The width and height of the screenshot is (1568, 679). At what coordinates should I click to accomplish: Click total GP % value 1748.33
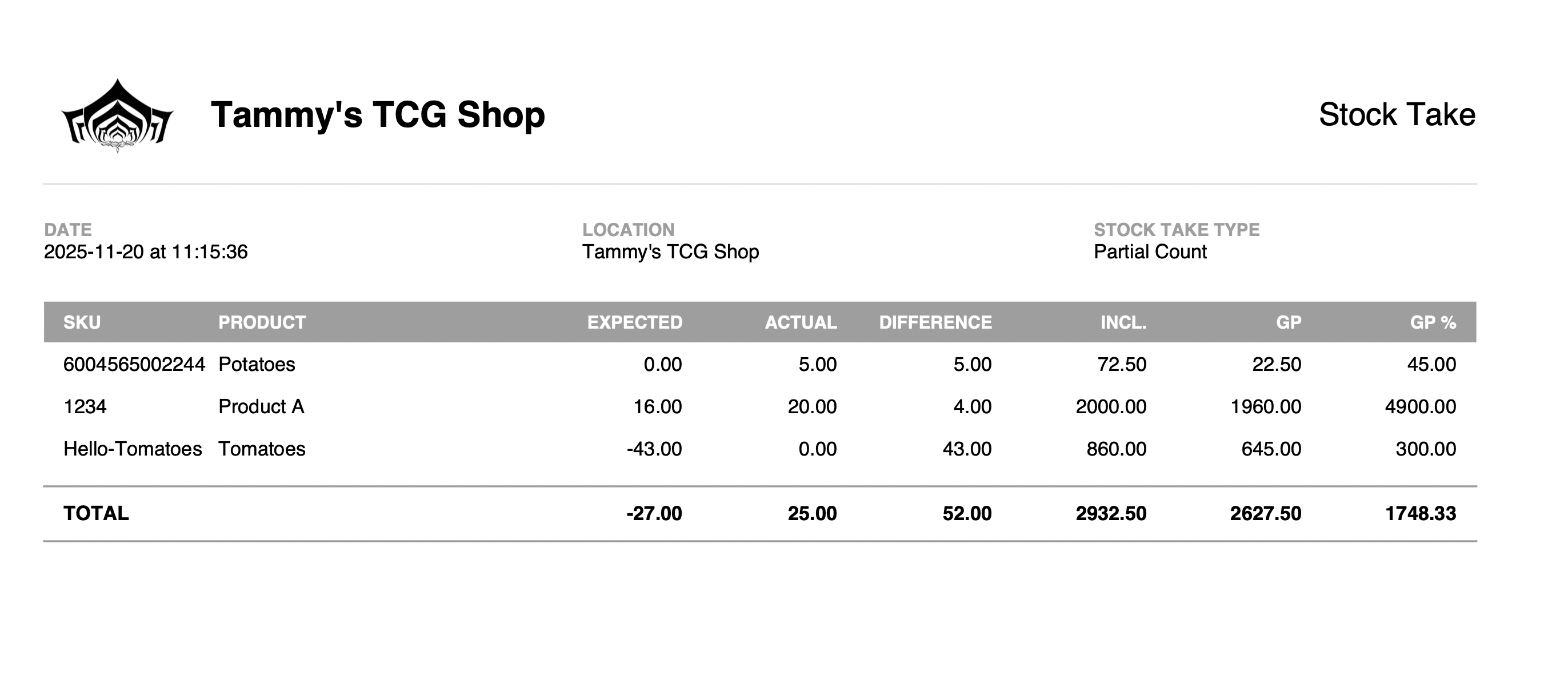(1421, 513)
